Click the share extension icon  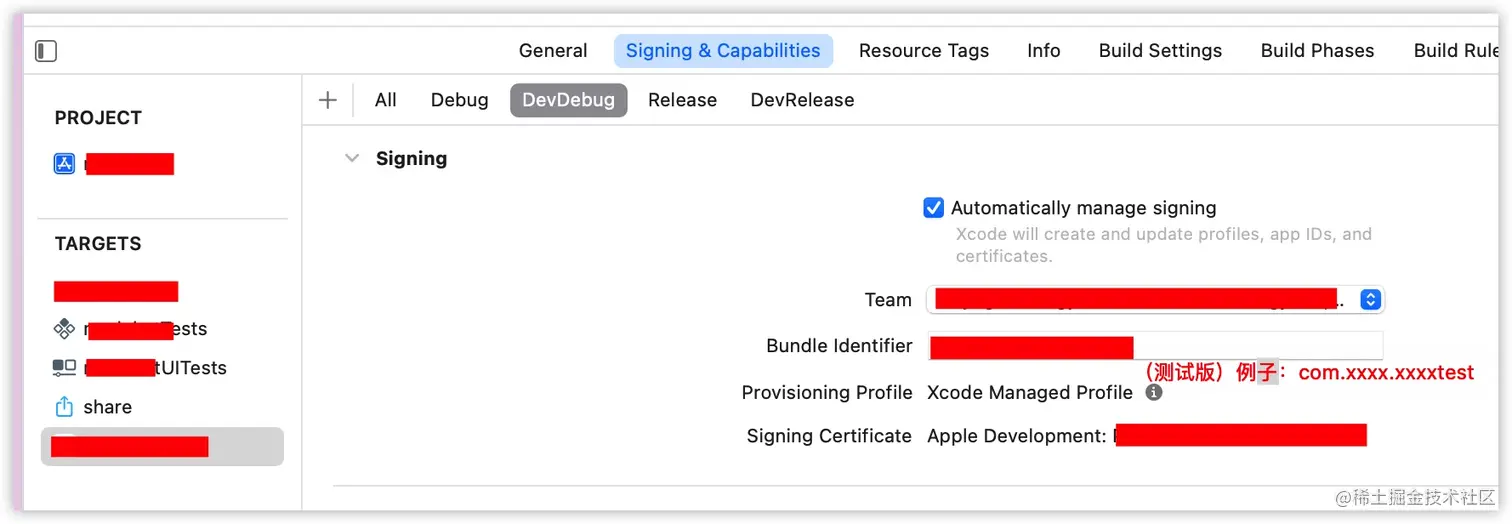click(x=64, y=407)
